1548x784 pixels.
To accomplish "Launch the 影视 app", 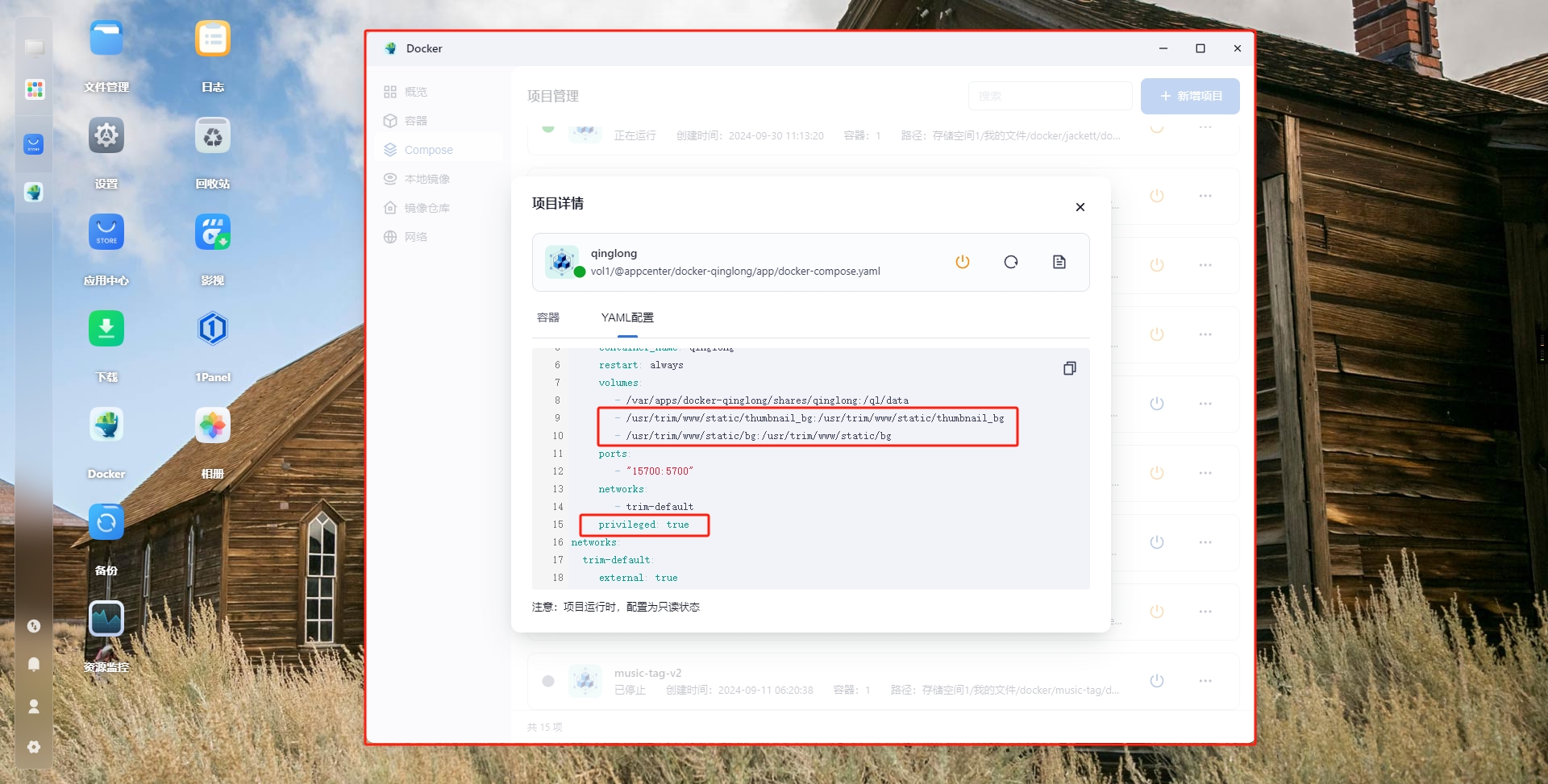I will [213, 232].
